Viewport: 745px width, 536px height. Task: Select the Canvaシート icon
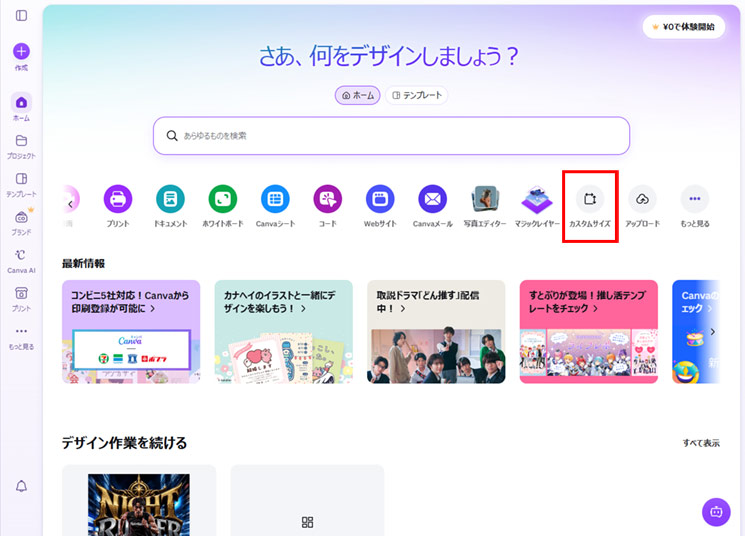(275, 199)
